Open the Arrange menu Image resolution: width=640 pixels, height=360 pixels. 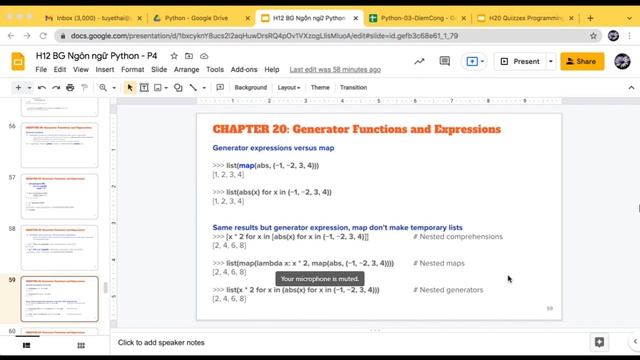(x=187, y=69)
